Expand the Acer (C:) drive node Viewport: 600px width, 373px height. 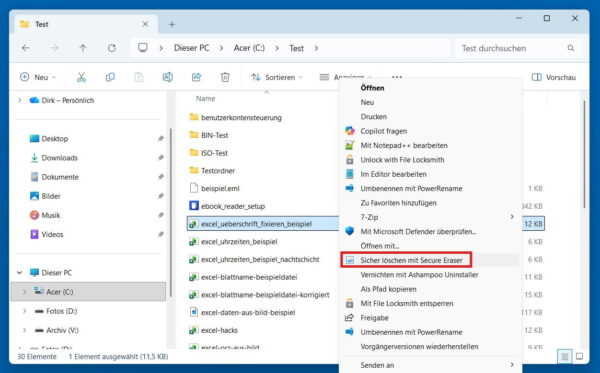24,292
